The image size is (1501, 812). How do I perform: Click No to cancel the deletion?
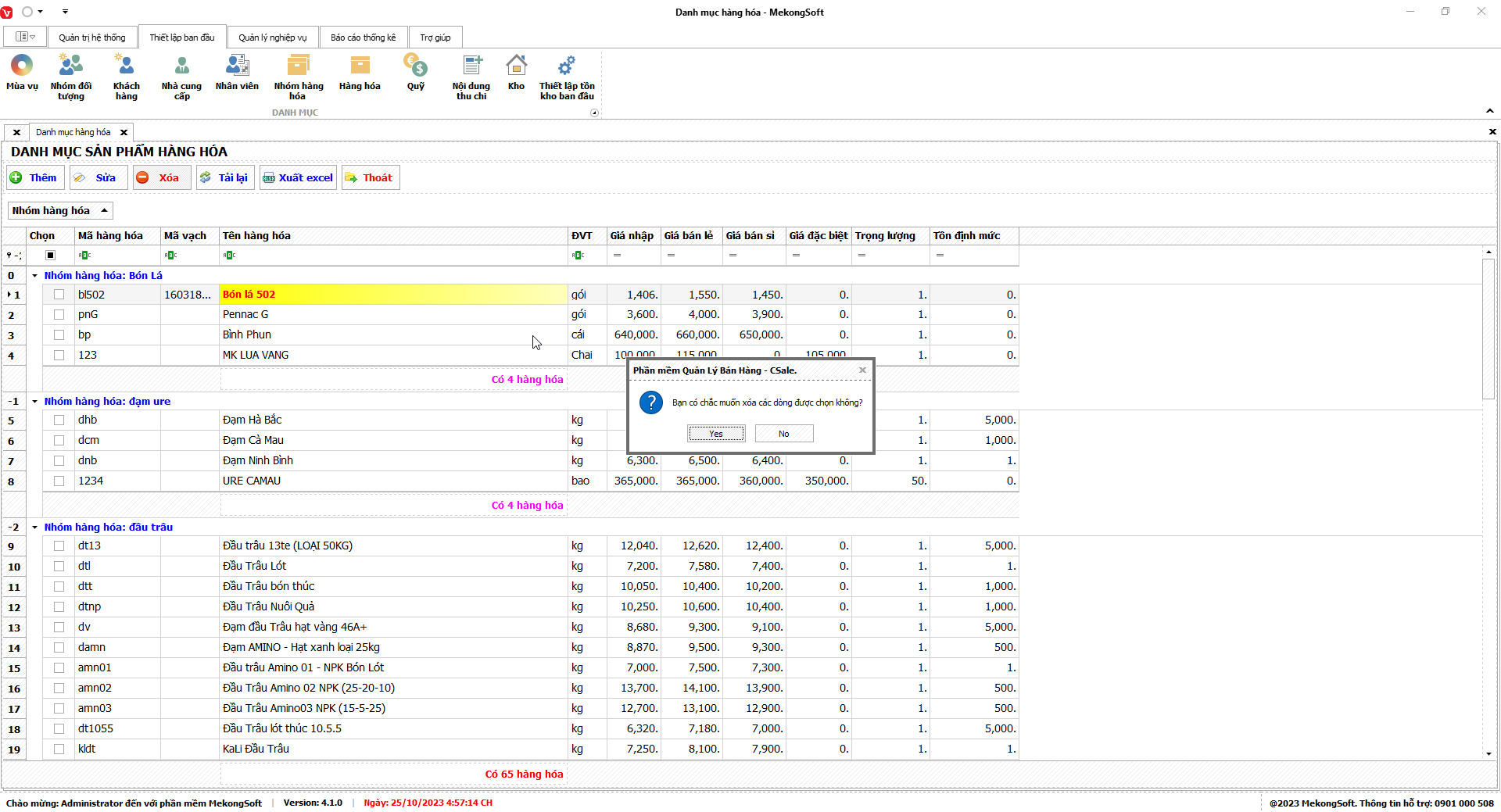(x=784, y=434)
